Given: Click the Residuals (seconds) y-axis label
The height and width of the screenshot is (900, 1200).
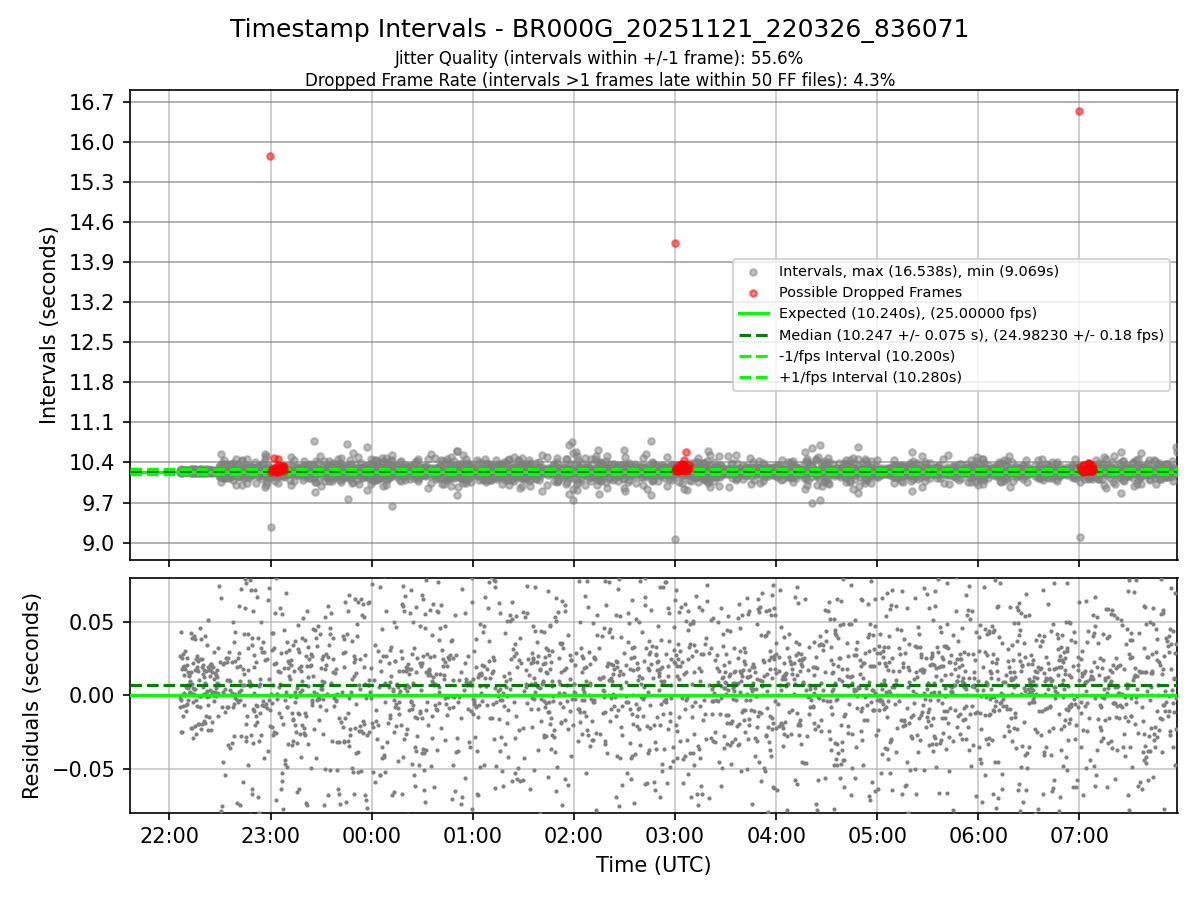Looking at the screenshot, I should click(31, 696).
